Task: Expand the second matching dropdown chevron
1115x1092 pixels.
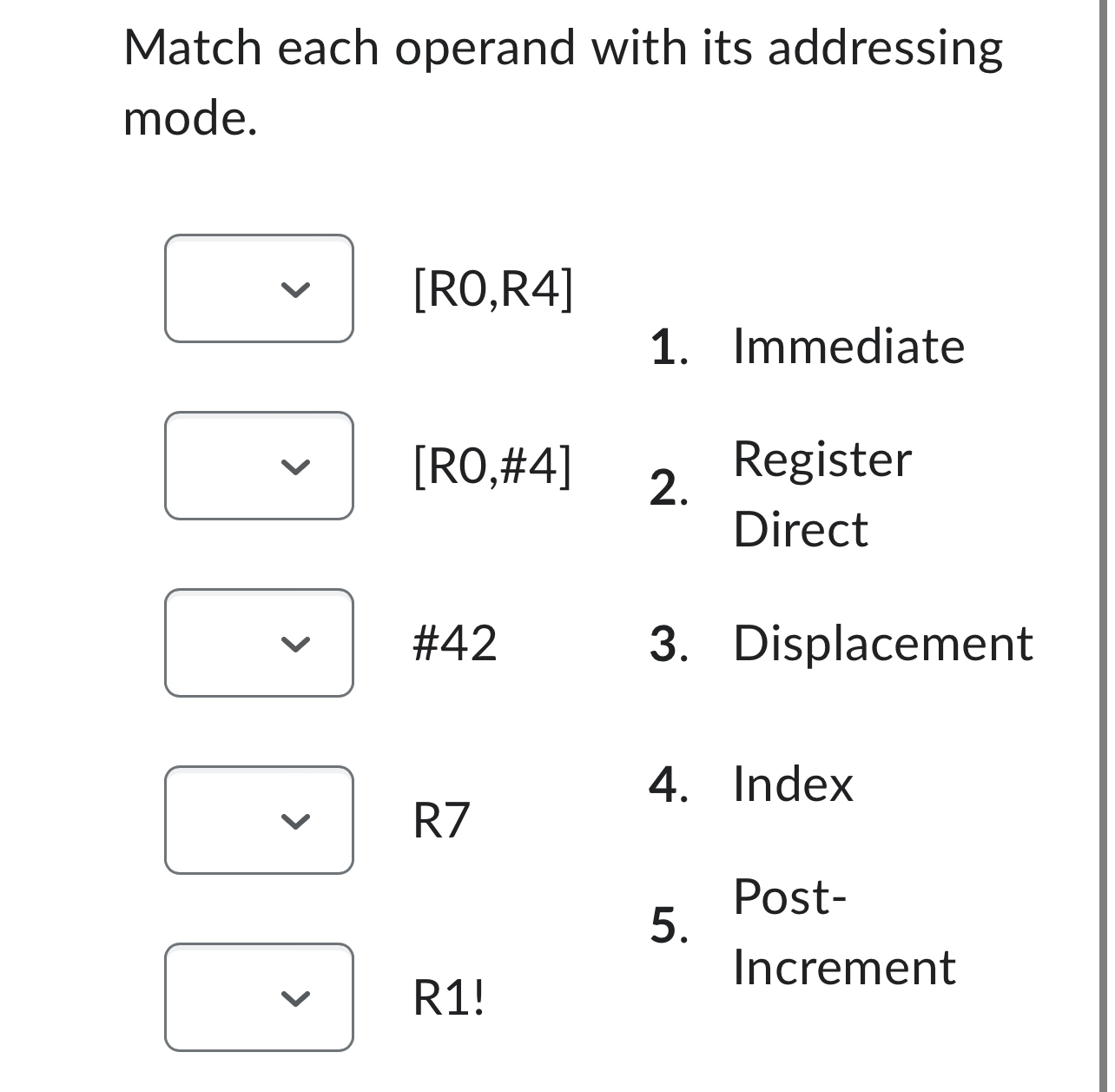Action: click(294, 467)
